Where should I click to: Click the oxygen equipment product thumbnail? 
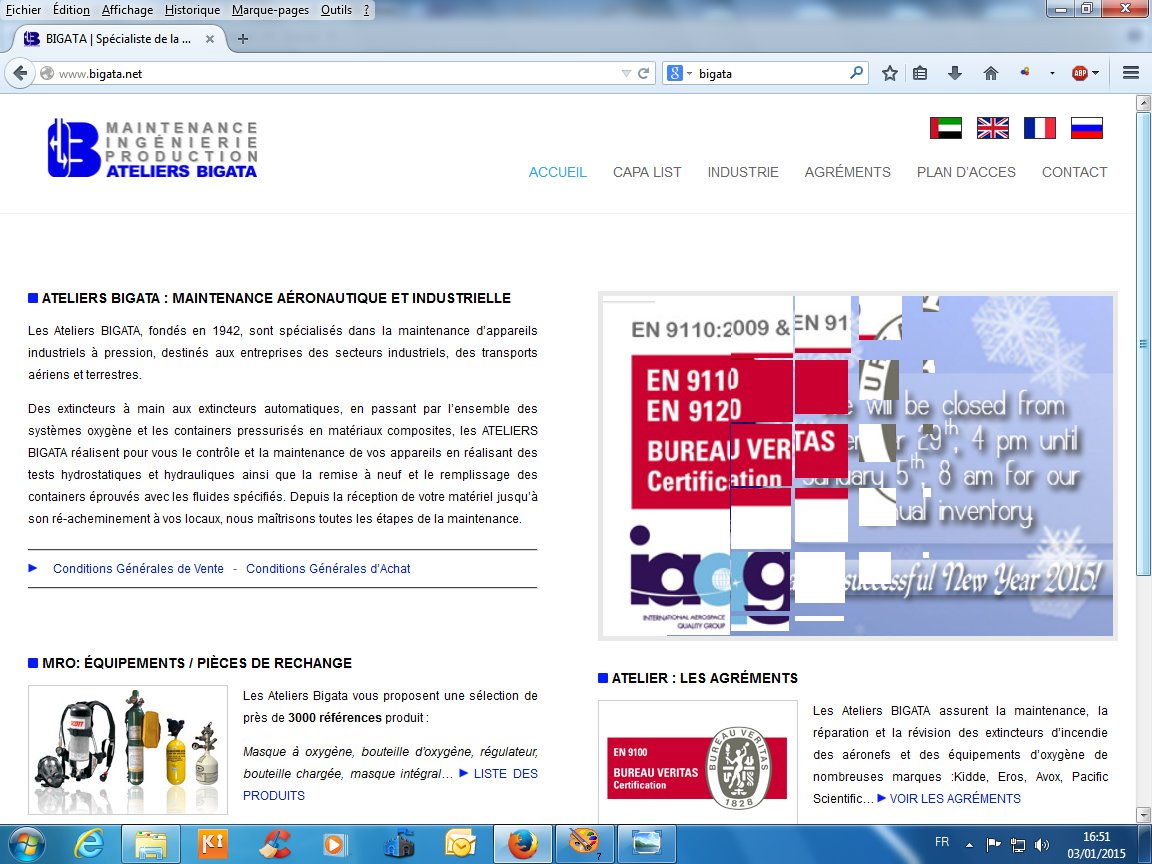click(128, 749)
